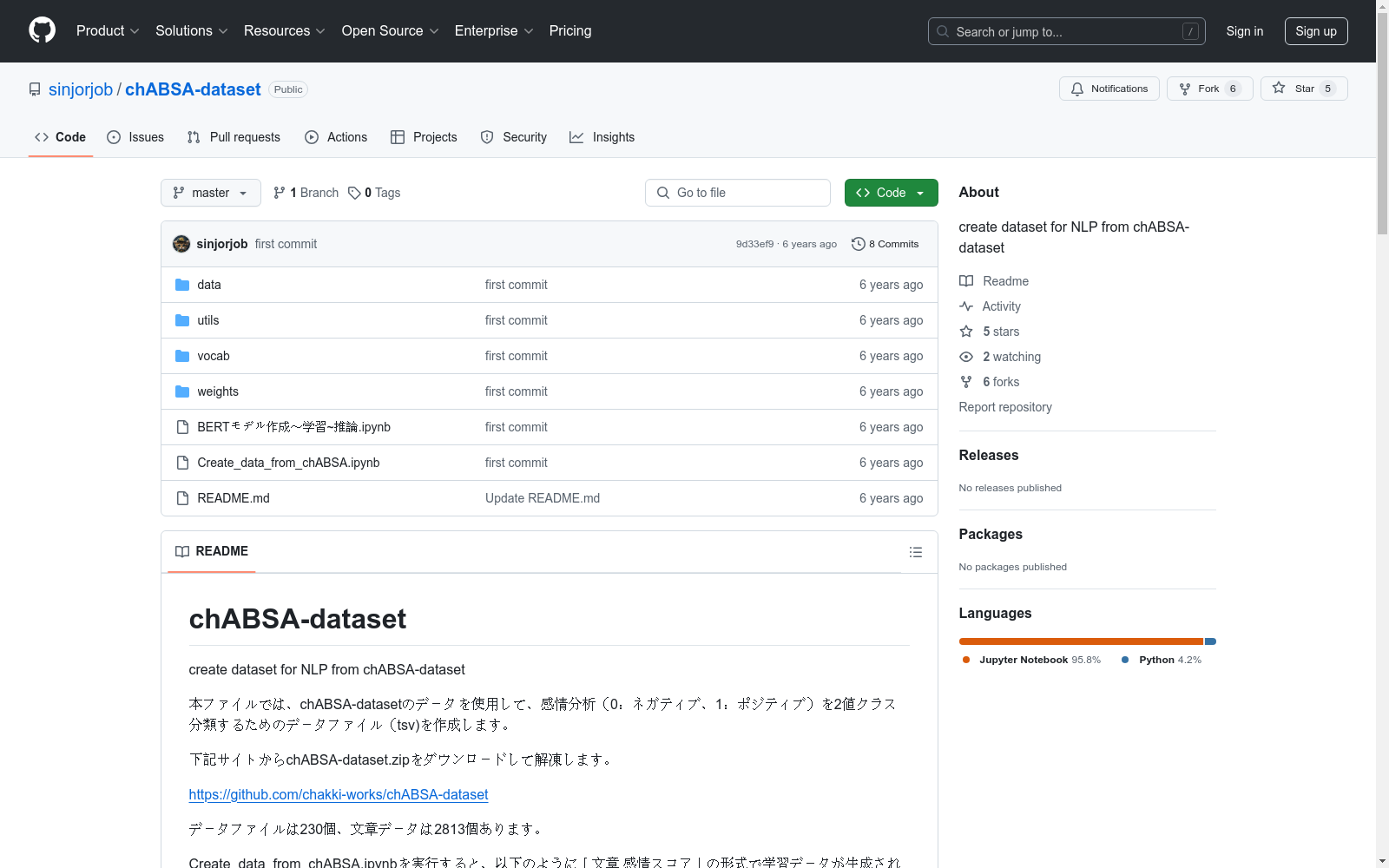Click the Fork icon button
This screenshot has width=1389, height=868.
(1185, 89)
